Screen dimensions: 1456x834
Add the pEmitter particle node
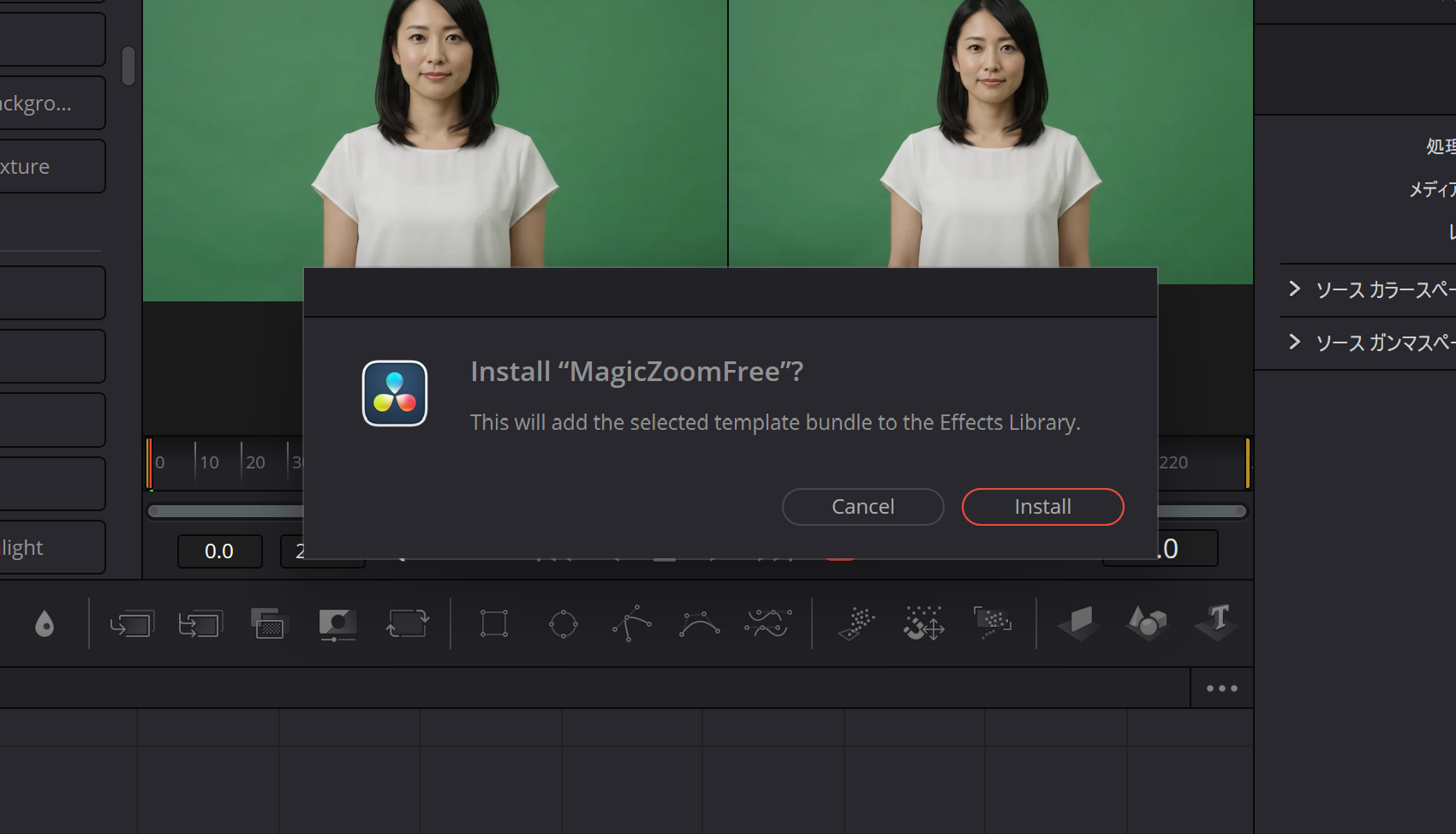[x=856, y=624]
